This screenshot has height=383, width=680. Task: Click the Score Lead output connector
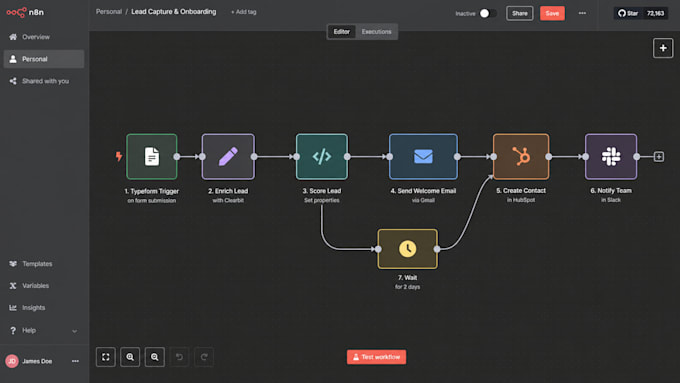coord(347,157)
